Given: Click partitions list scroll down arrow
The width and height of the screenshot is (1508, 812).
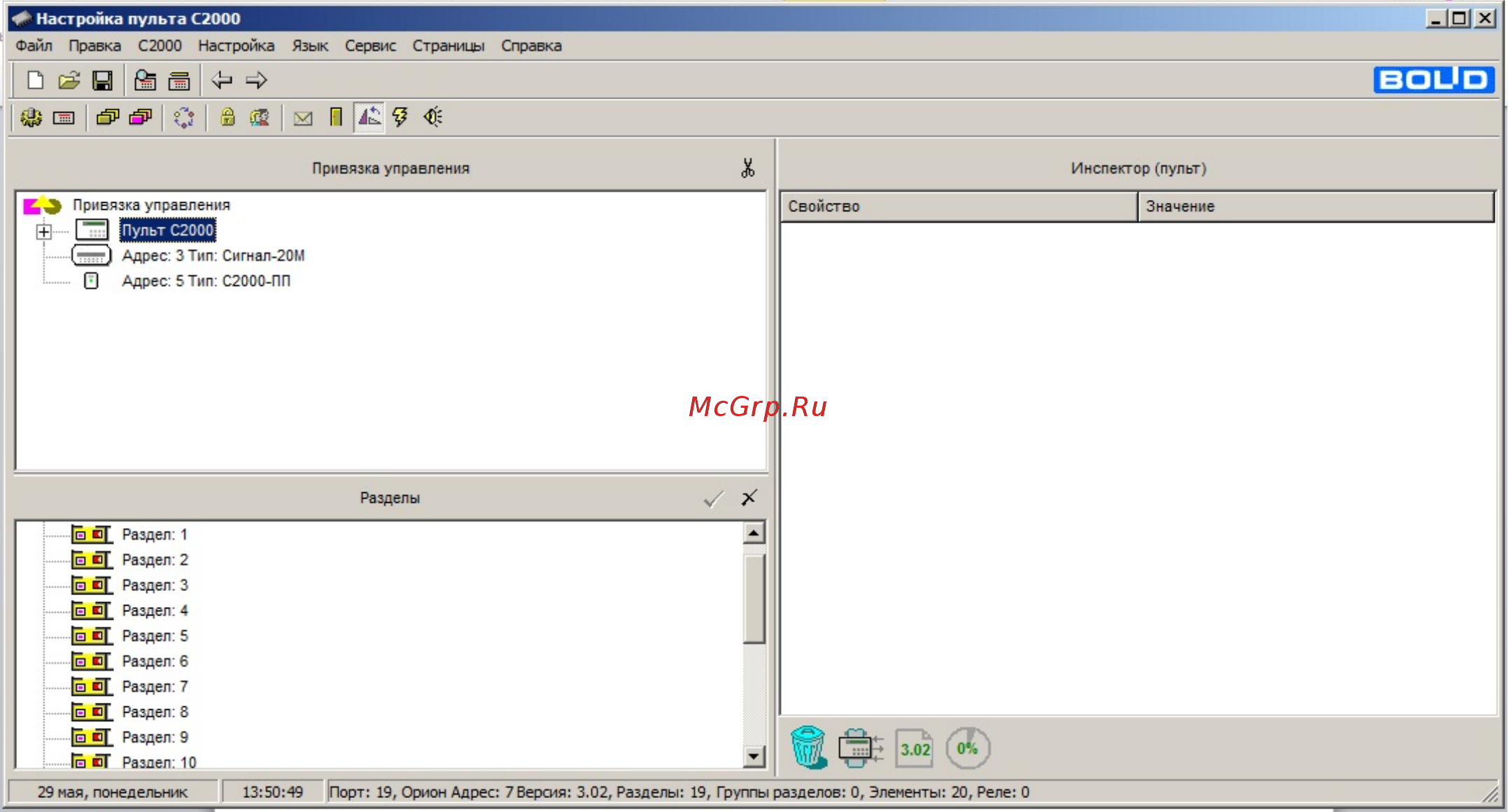Looking at the screenshot, I should [754, 755].
